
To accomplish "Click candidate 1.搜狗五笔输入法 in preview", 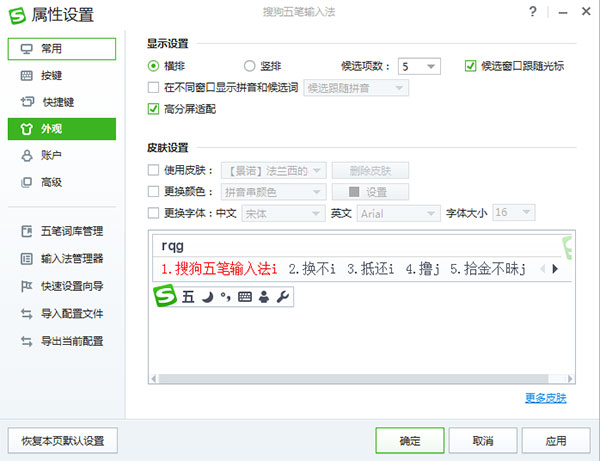I will 219,269.
